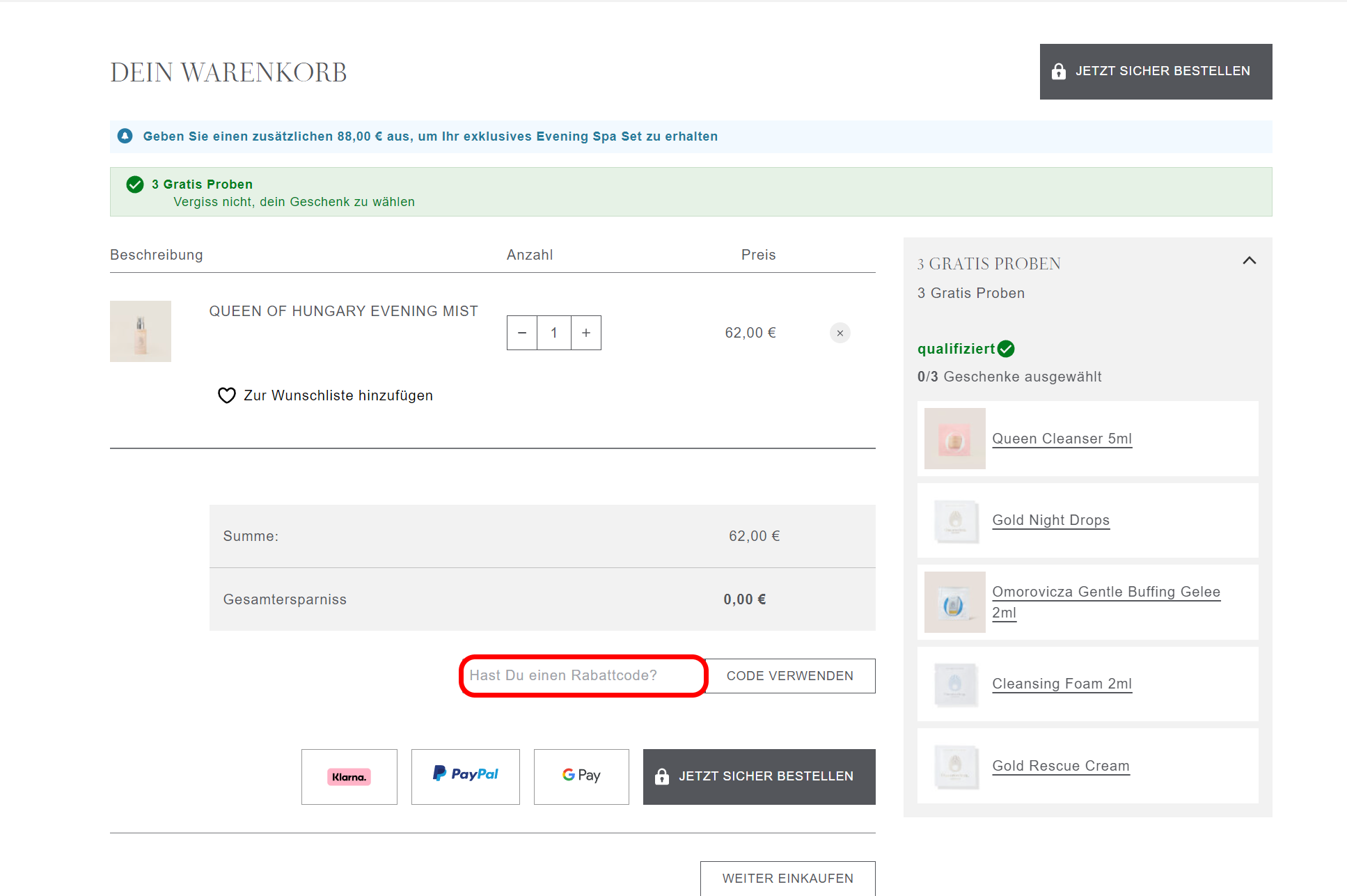1347x896 pixels.
Task: Pay with the Klarna button
Action: [x=349, y=777]
